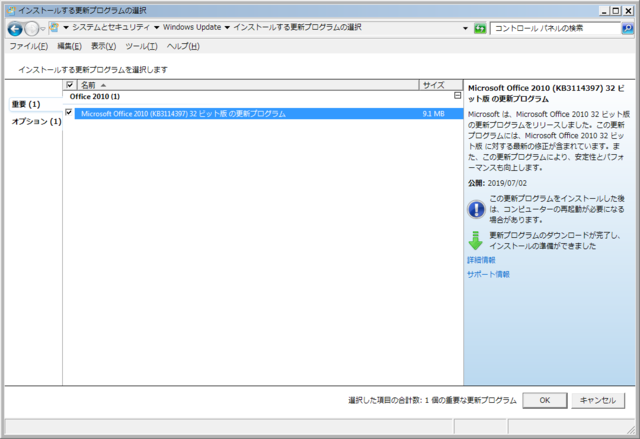Sort by the 名前 column header

point(248,85)
